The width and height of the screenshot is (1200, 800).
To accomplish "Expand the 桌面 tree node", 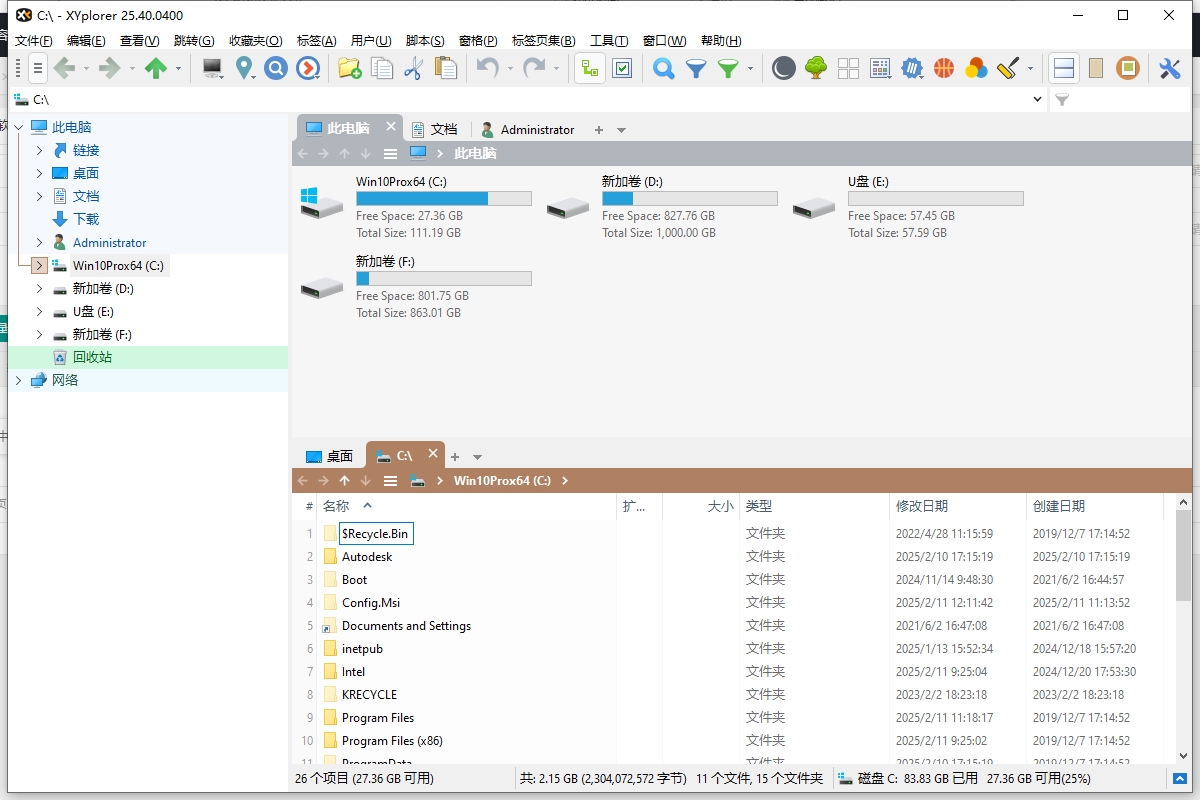I will [39, 173].
